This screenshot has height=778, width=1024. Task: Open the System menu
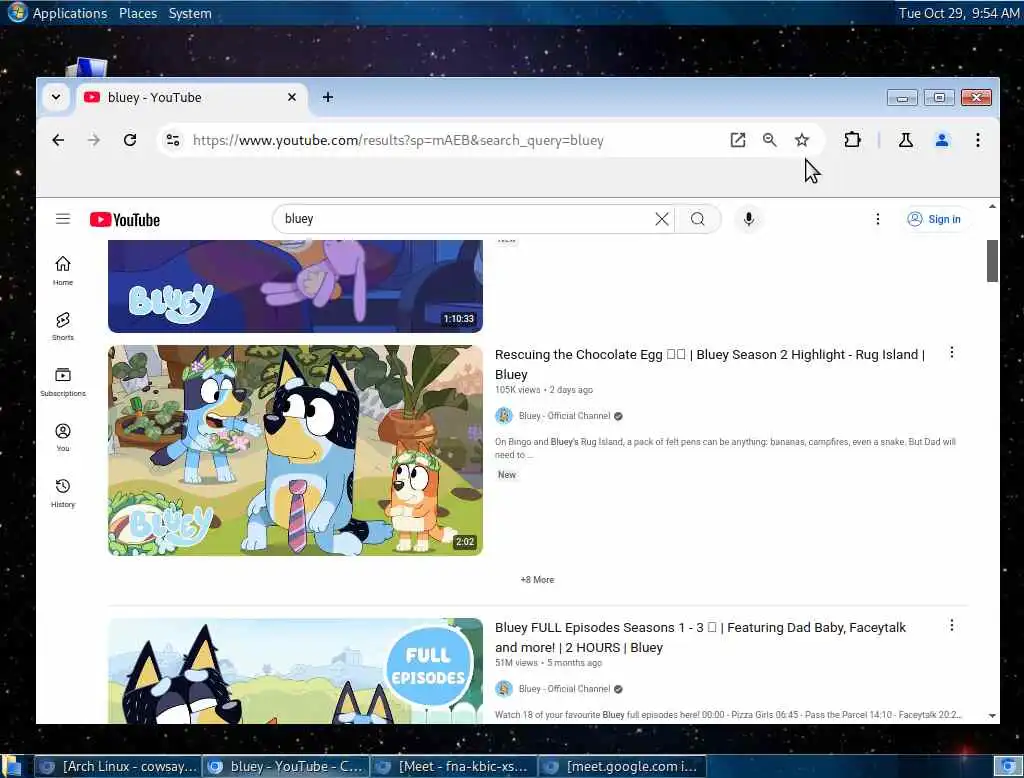pos(190,13)
